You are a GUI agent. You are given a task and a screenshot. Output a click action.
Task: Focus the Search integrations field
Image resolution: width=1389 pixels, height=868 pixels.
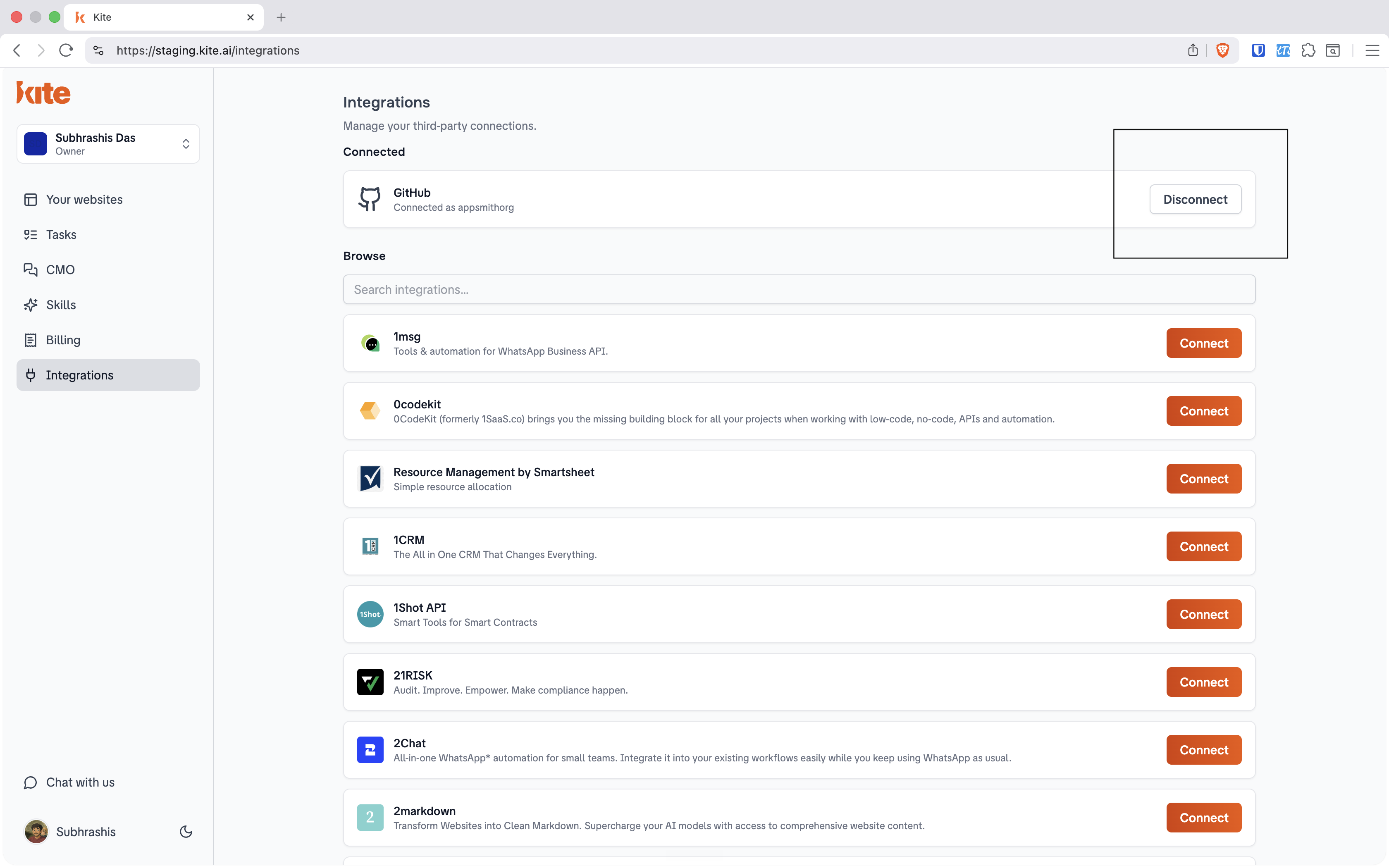[799, 289]
